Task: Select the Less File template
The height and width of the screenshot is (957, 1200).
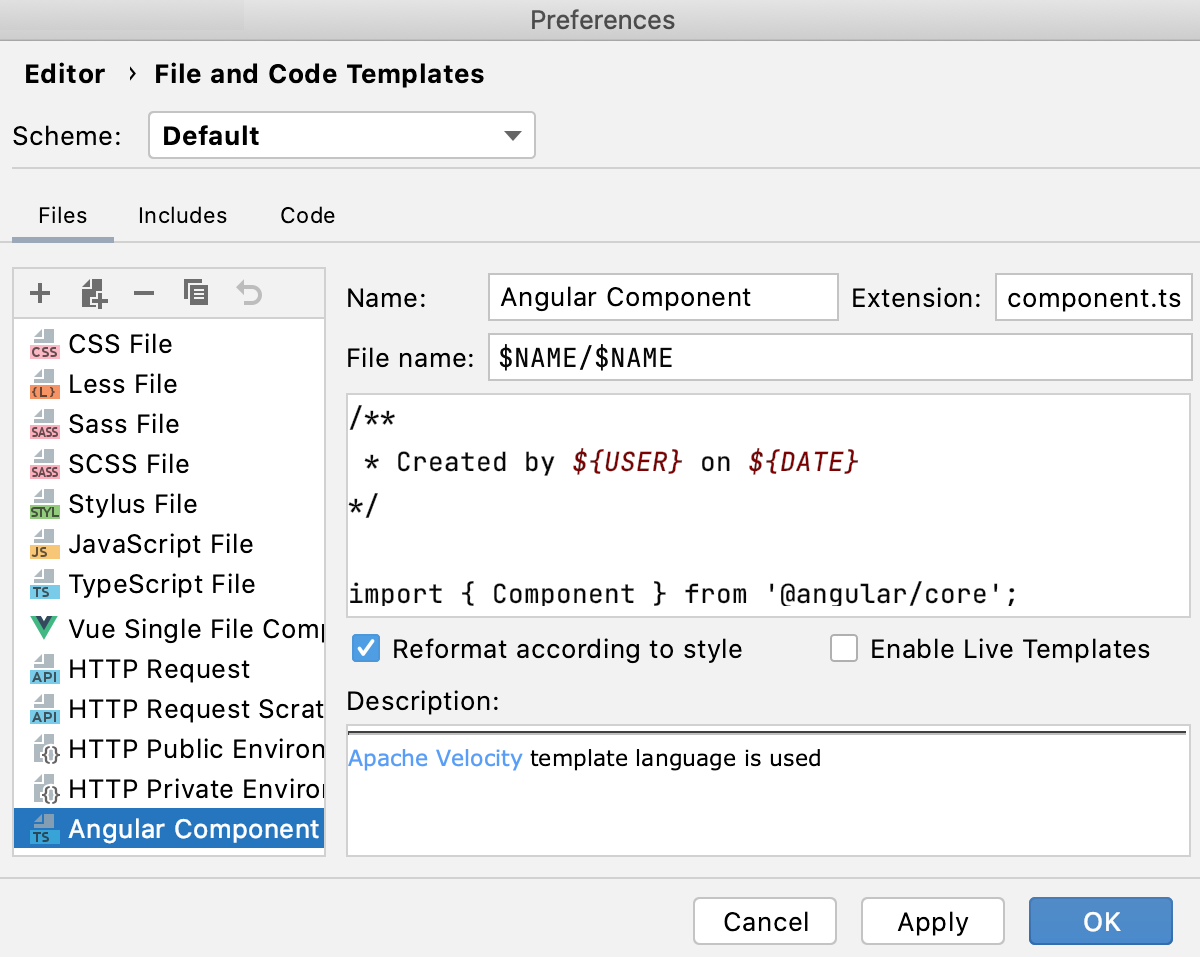Action: point(169,384)
